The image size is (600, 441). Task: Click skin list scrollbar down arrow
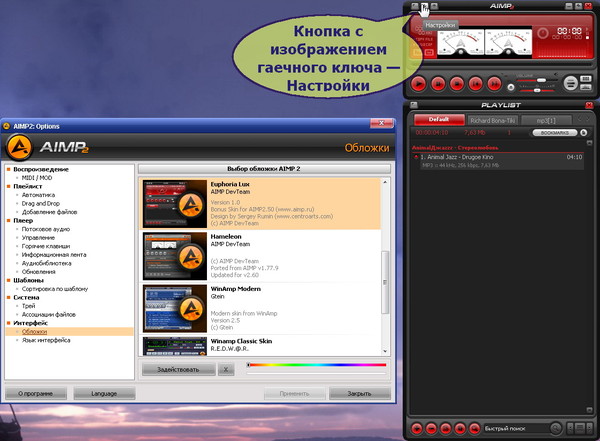[x=385, y=351]
